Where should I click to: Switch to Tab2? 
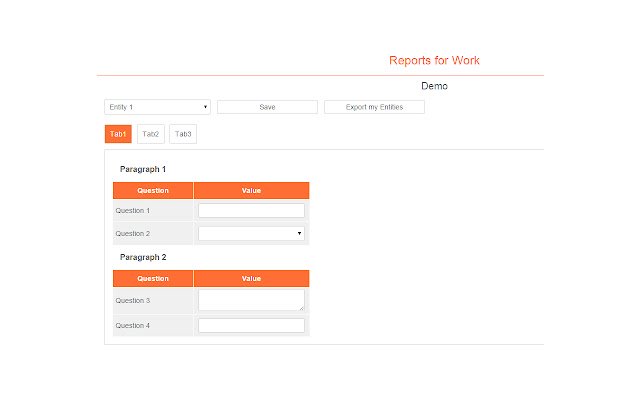151,134
